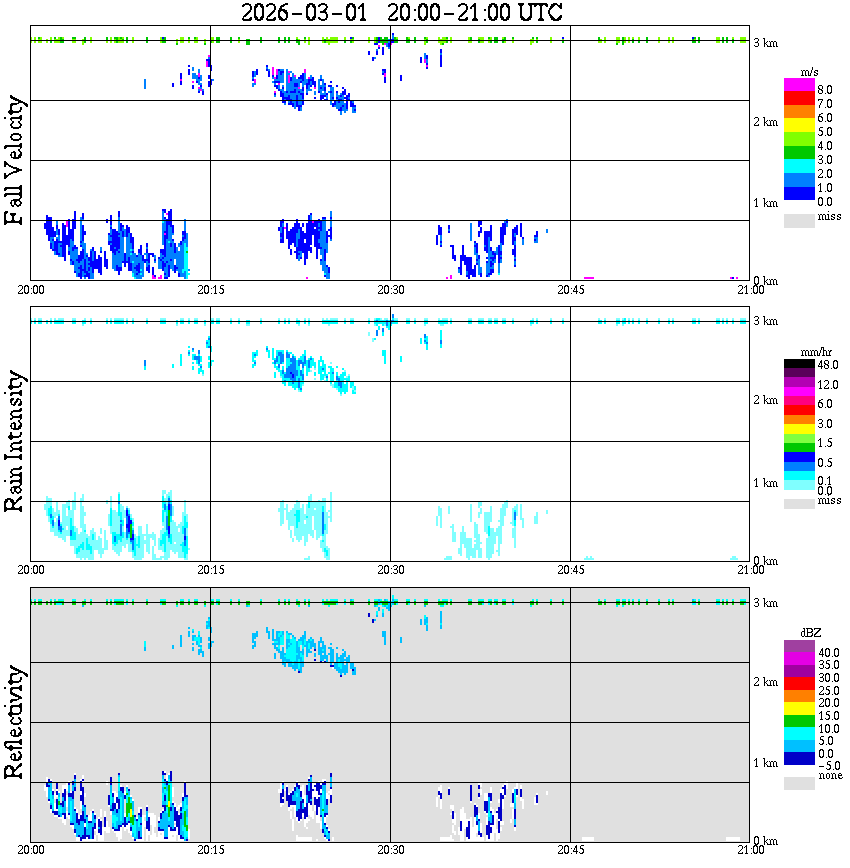Click the 'Reflectivity' axis label
The width and height of the screenshot is (850, 868).
click(14, 722)
